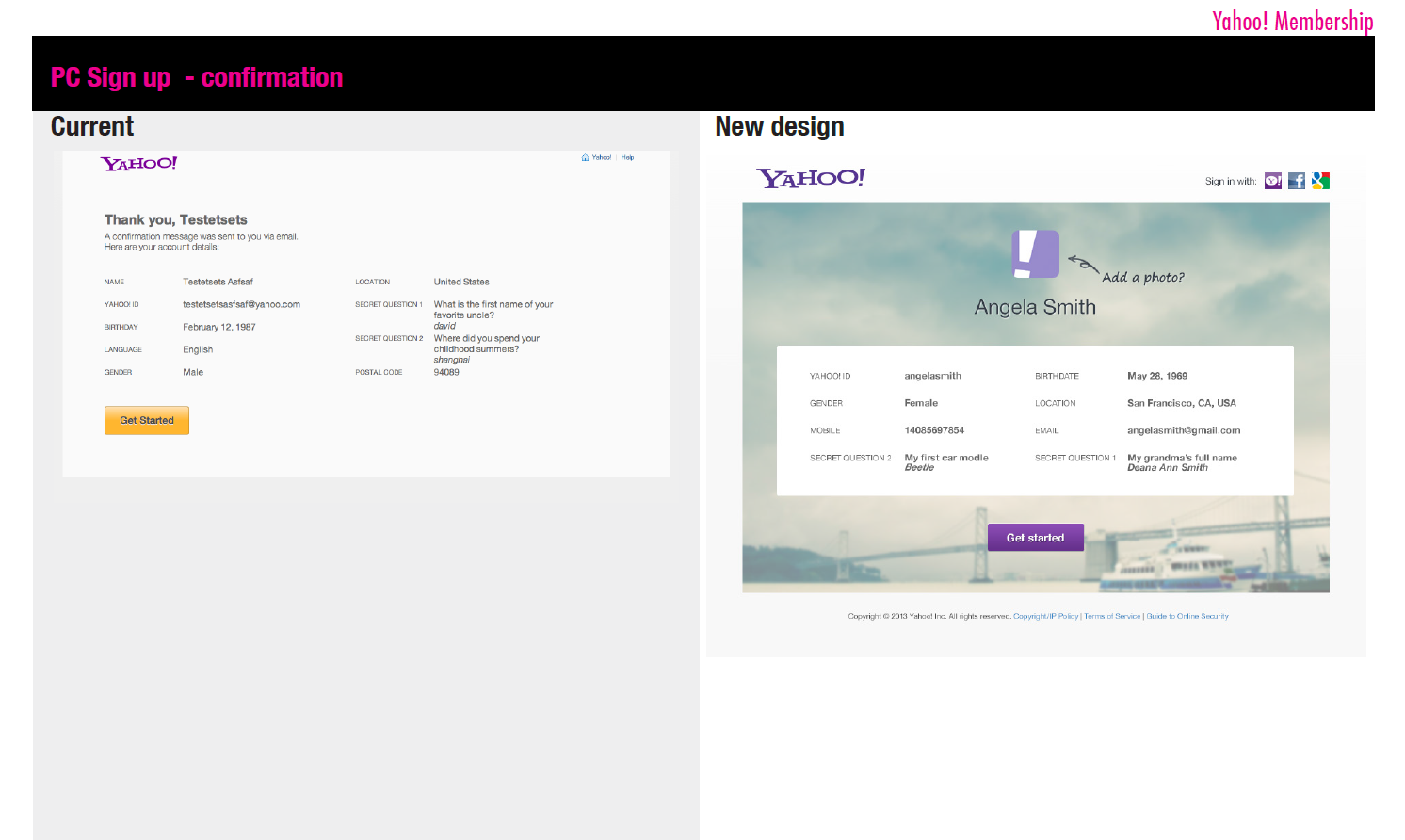
Task: Open the Copyright/IP Policy link
Action: click(1045, 616)
